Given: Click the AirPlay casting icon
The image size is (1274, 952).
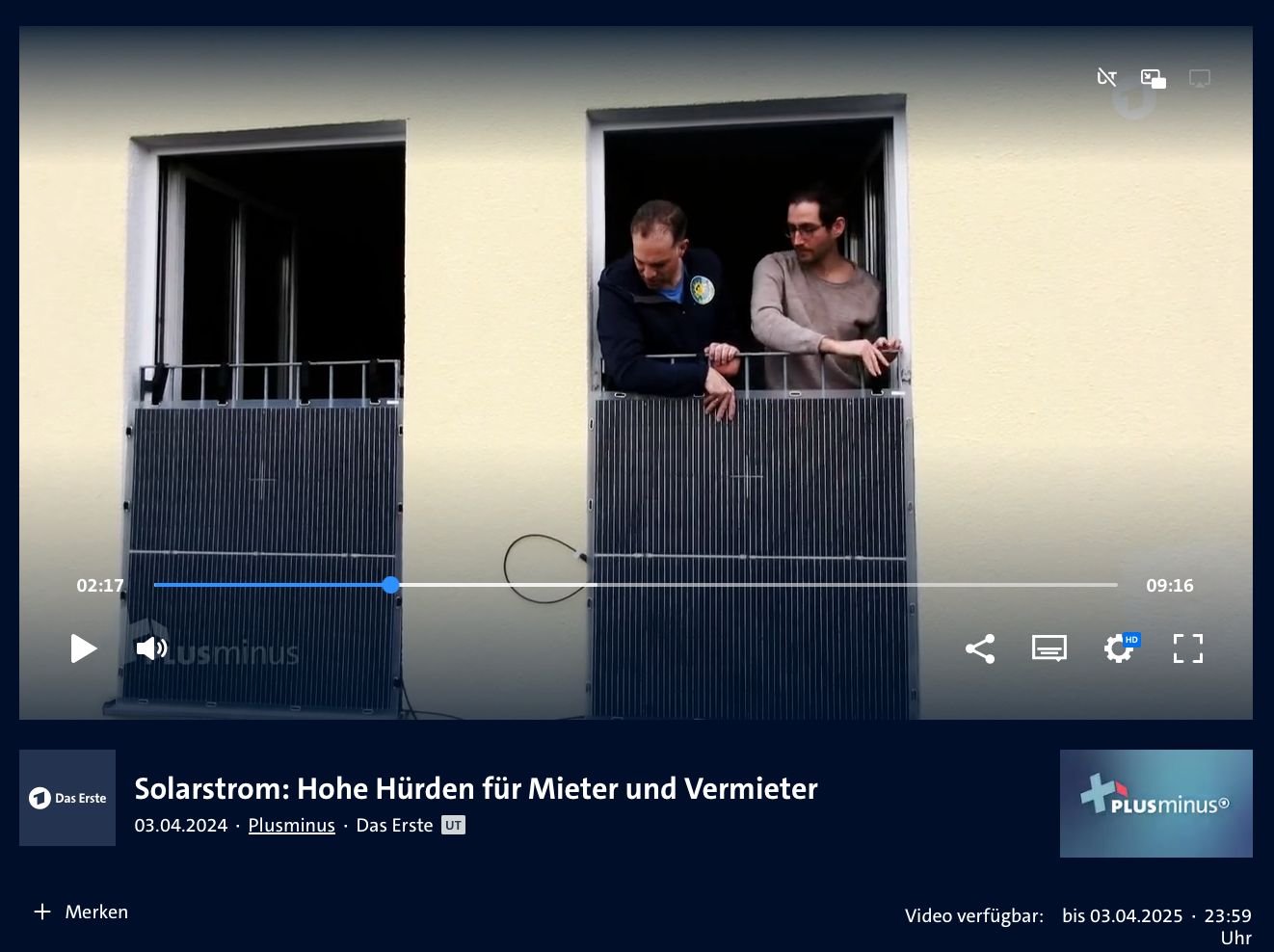Looking at the screenshot, I should click(x=1199, y=78).
